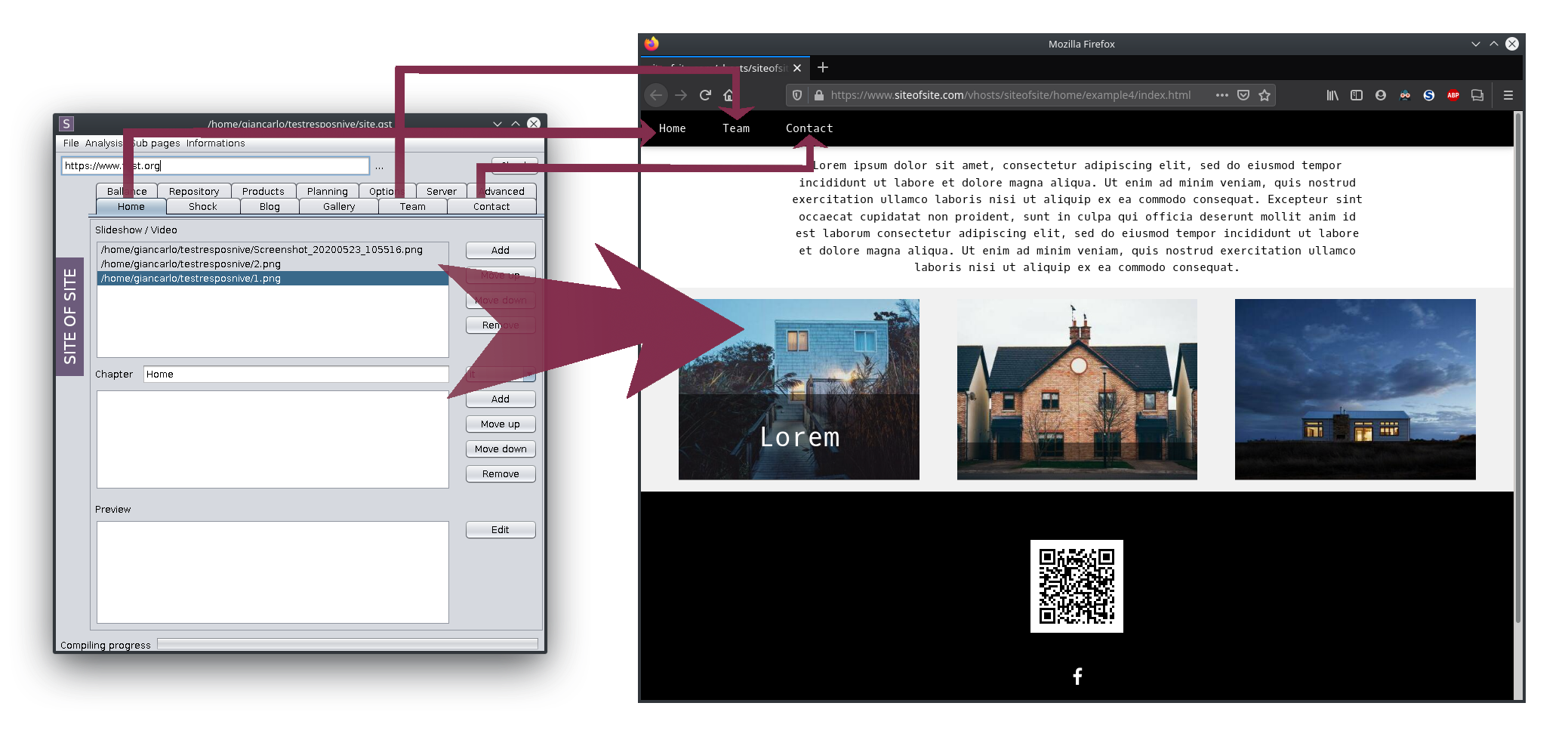Open the tracking protection shield icon
Viewport: 1568px width, 743px height.
(x=797, y=95)
